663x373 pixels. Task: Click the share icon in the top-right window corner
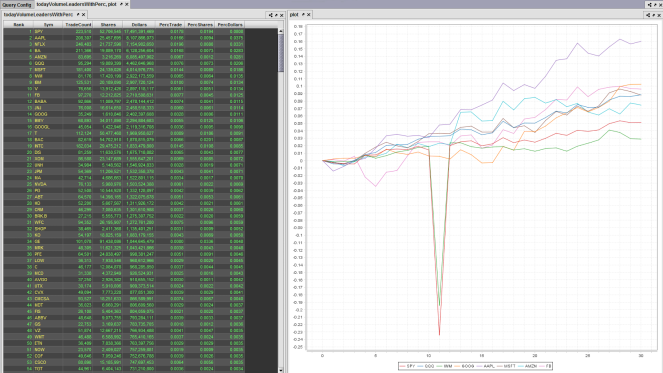pyautogui.click(x=649, y=5)
